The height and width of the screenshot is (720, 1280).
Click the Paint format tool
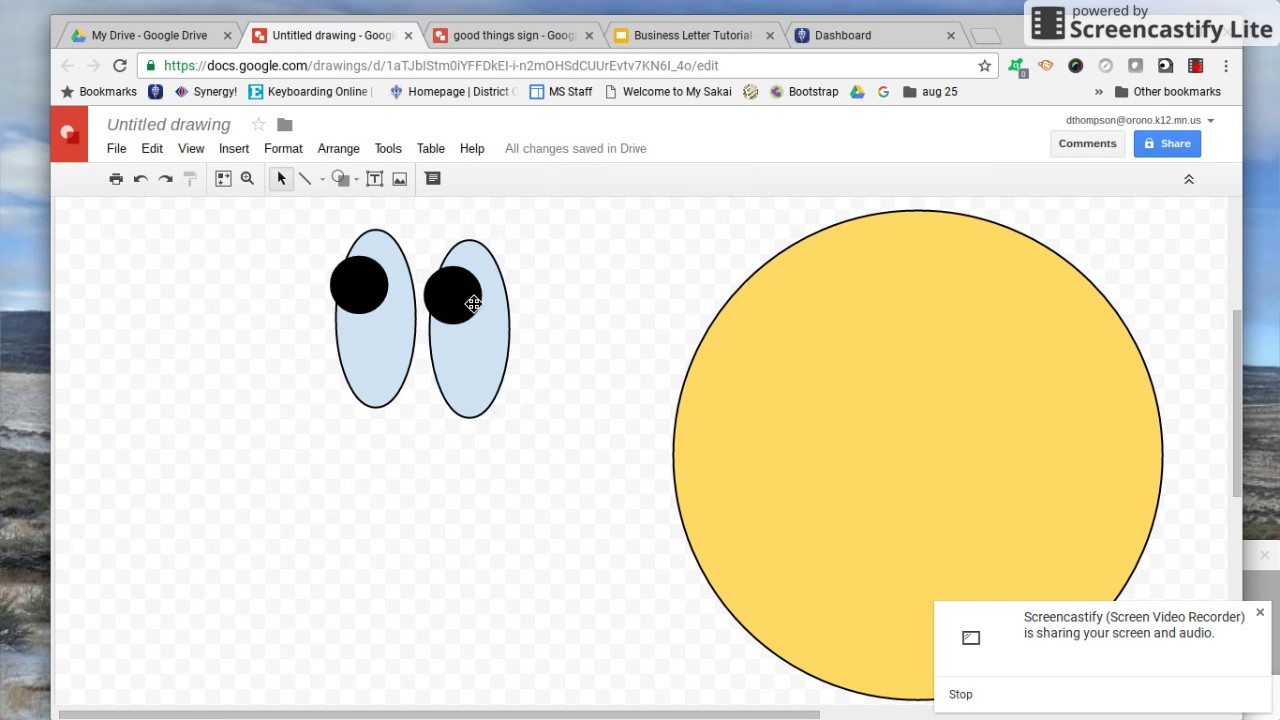190,178
